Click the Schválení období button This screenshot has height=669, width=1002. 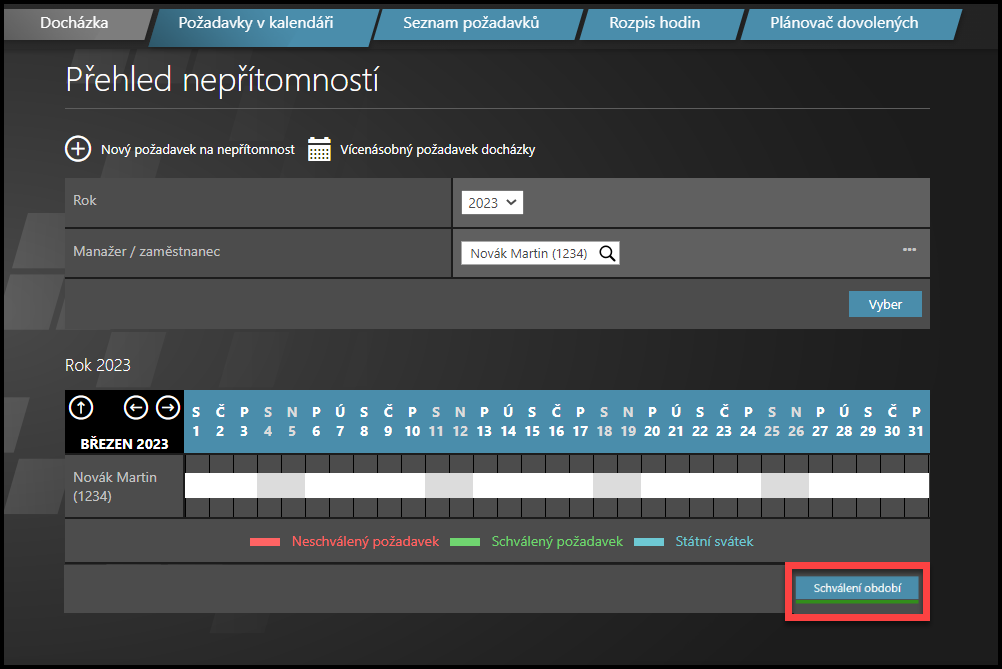click(856, 588)
